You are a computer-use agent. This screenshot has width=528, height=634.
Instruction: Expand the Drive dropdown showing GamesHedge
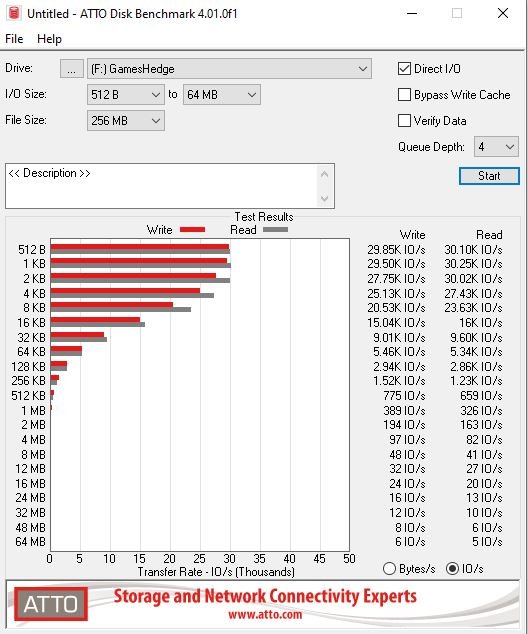[229, 69]
